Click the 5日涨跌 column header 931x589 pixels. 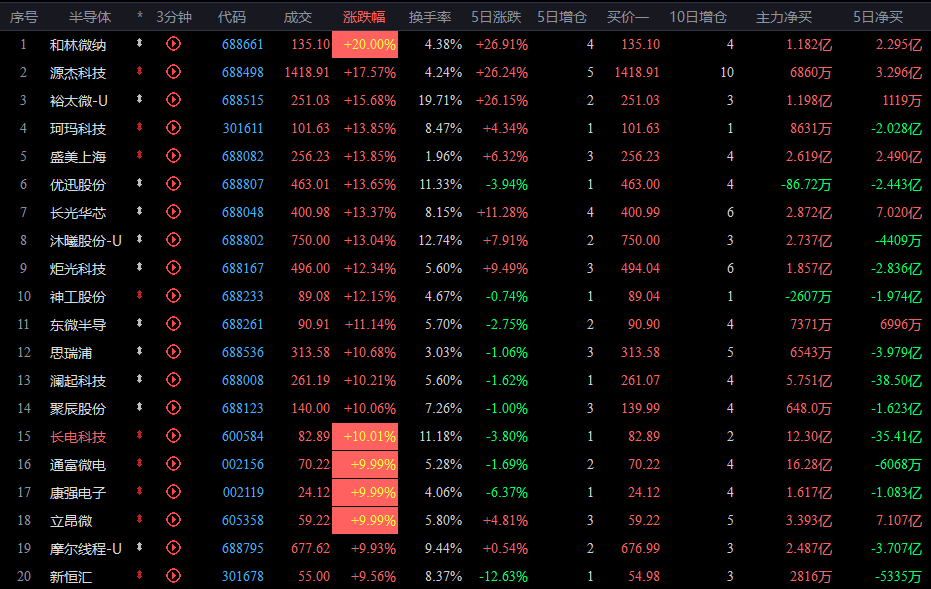[496, 17]
